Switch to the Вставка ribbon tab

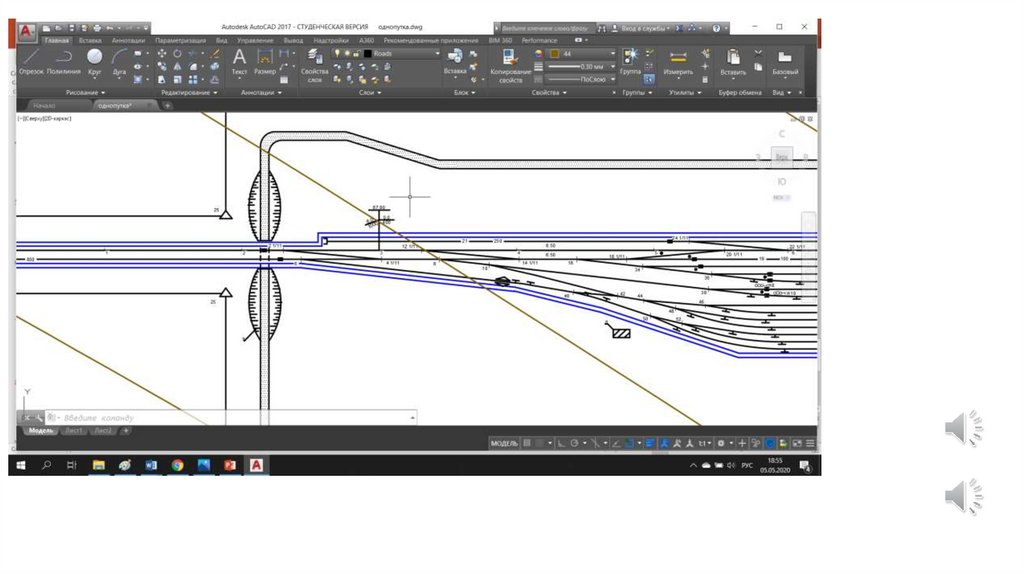90,40
